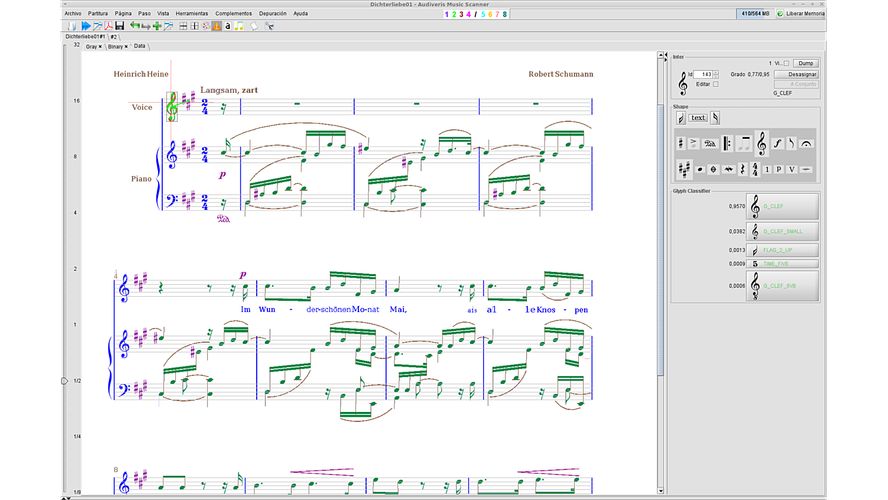Image resolution: width=888 pixels, height=500 pixels.
Task: Select the barlines shape family
Action: (x=727, y=143)
